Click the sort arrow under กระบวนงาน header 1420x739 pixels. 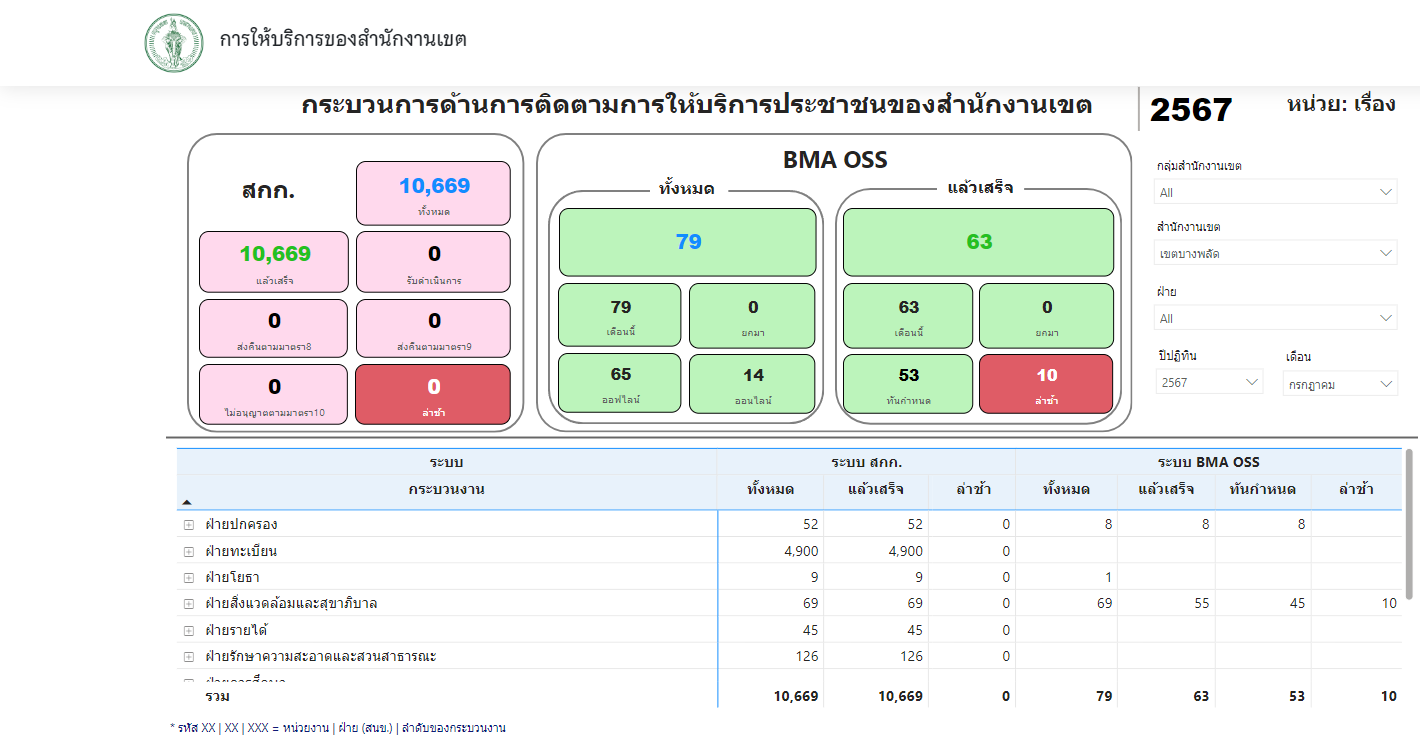[x=186, y=502]
